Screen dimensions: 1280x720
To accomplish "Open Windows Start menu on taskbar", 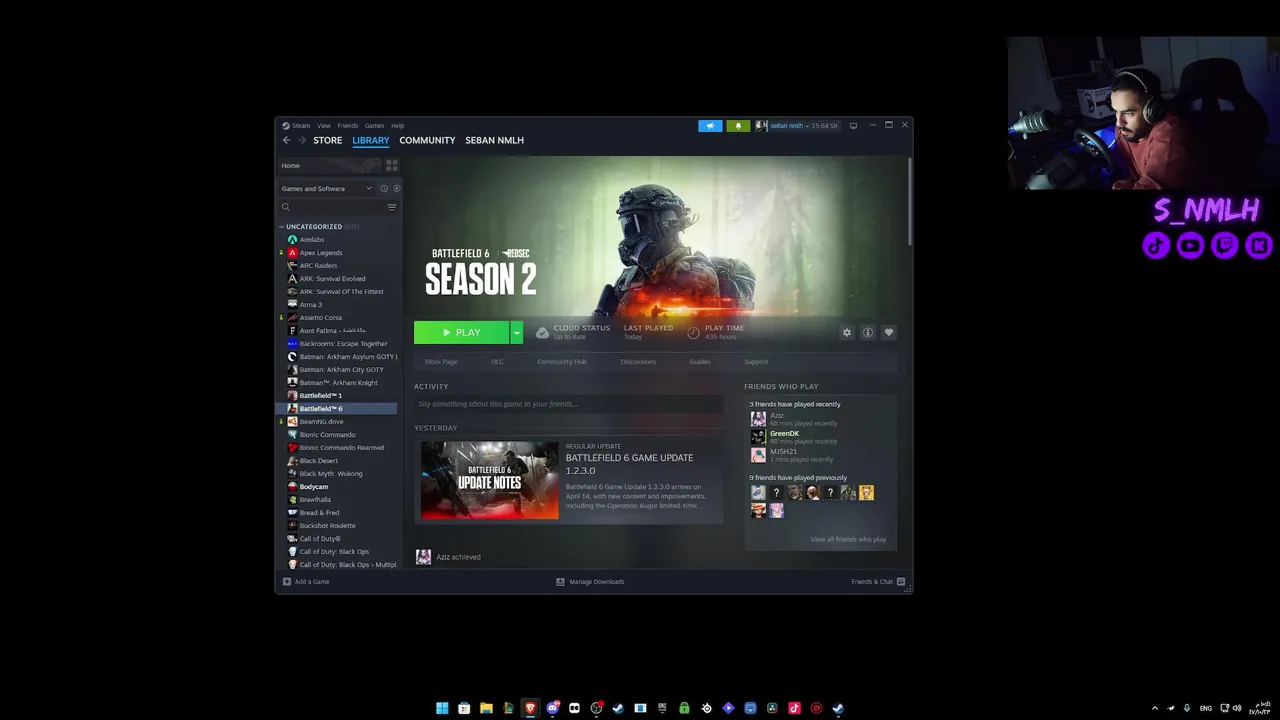I will click(x=442, y=708).
